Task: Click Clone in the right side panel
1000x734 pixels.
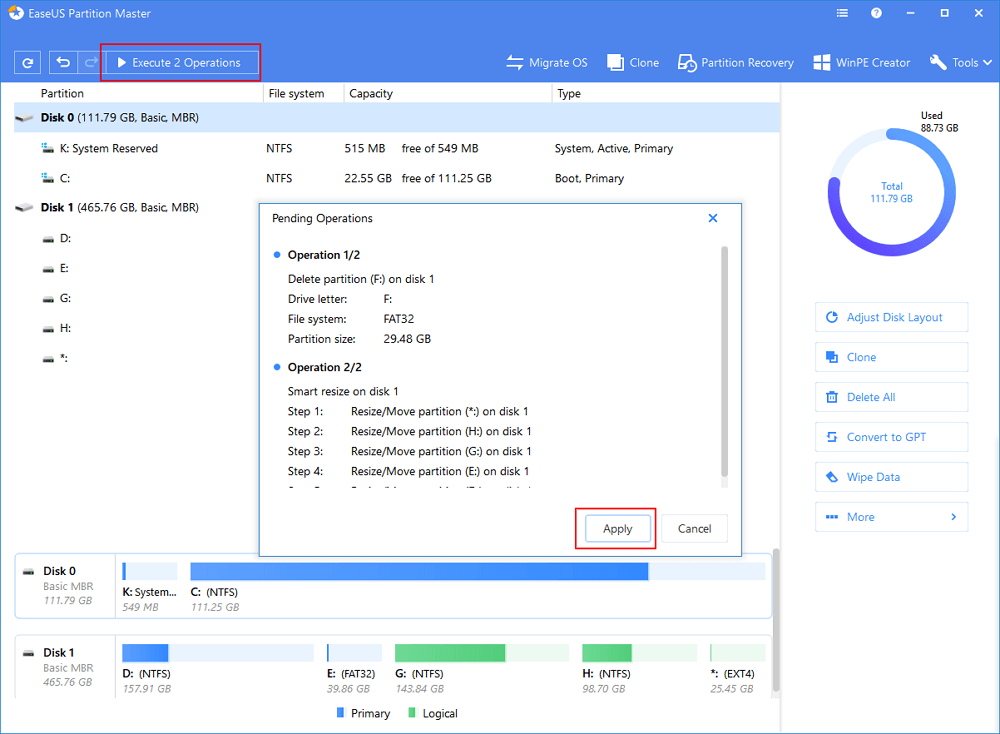Action: pyautogui.click(x=891, y=357)
